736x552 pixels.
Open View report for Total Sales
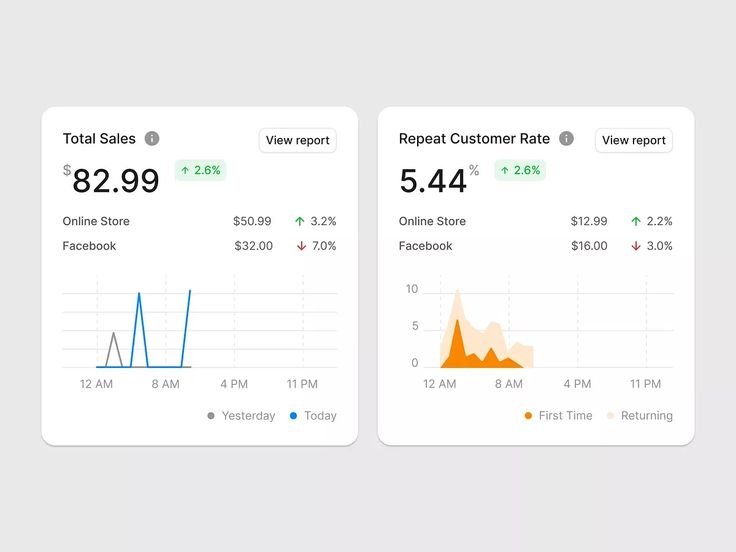[x=297, y=141]
